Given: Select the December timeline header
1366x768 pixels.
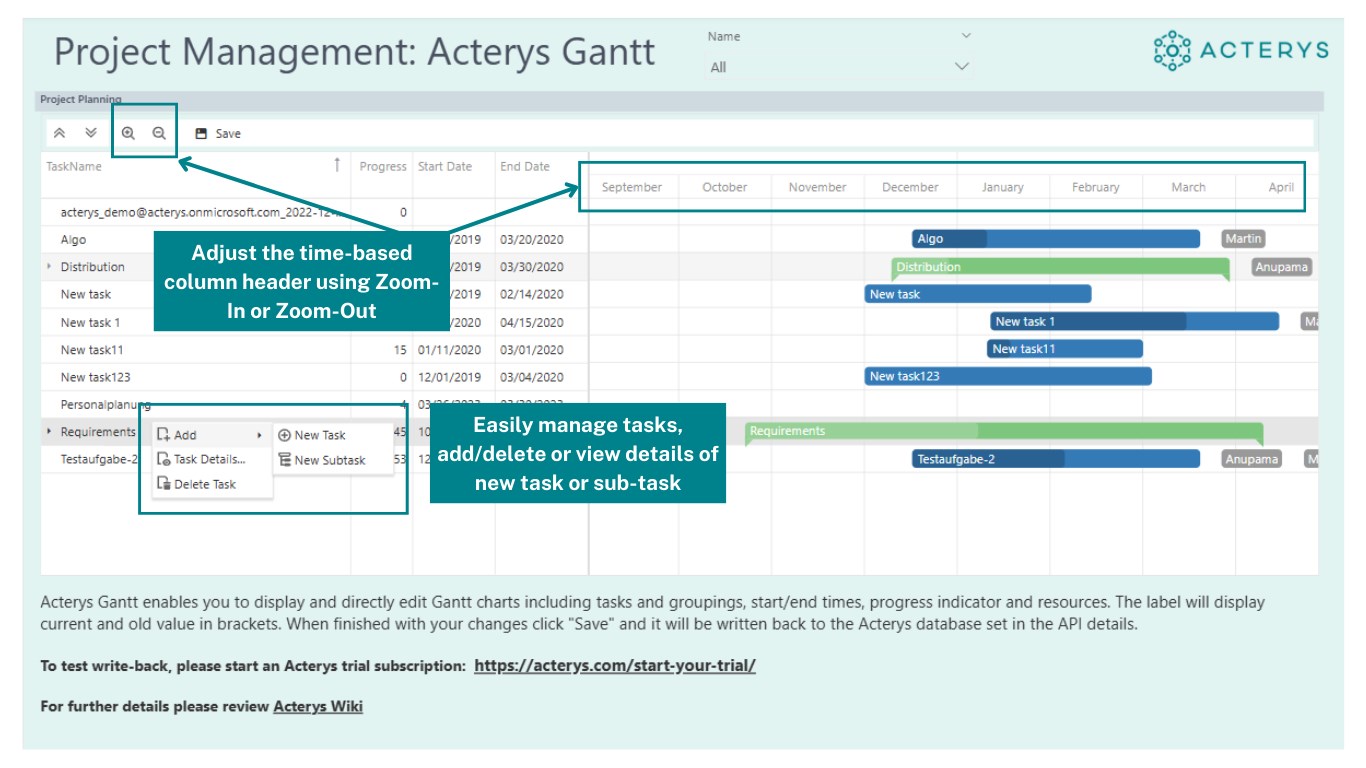Looking at the screenshot, I should click(x=910, y=187).
